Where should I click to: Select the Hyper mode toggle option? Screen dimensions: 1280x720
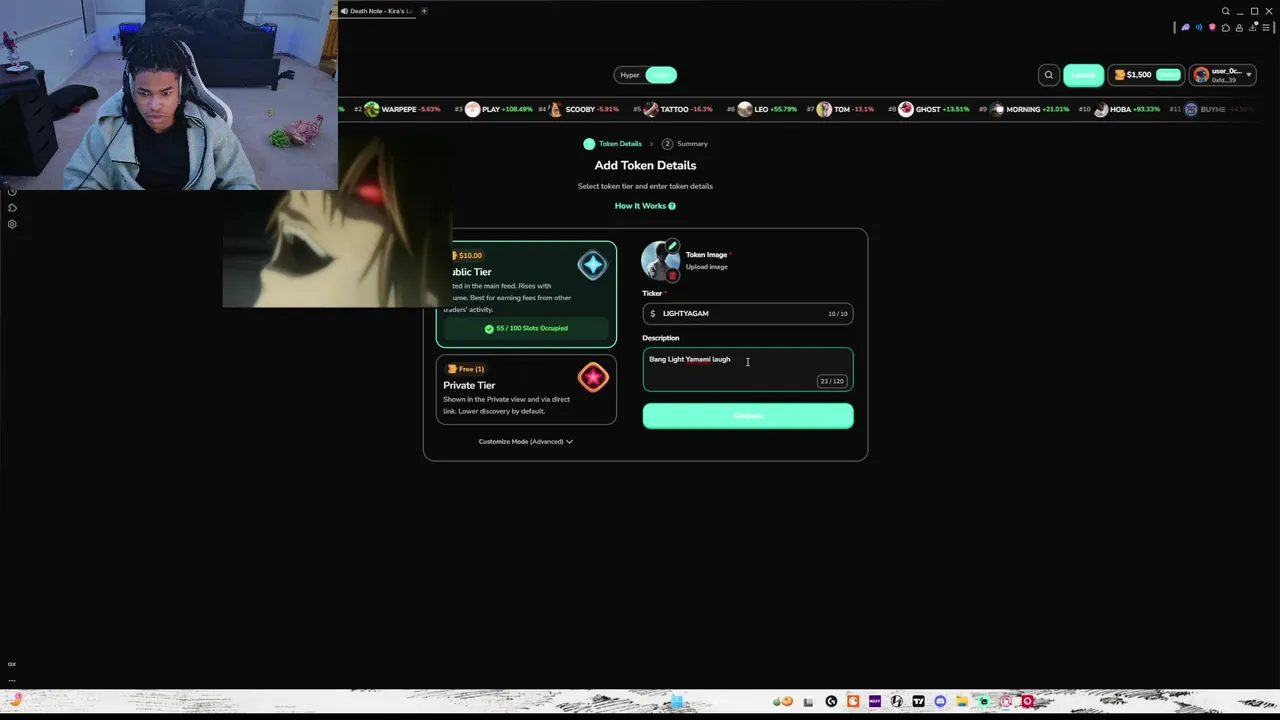[629, 75]
